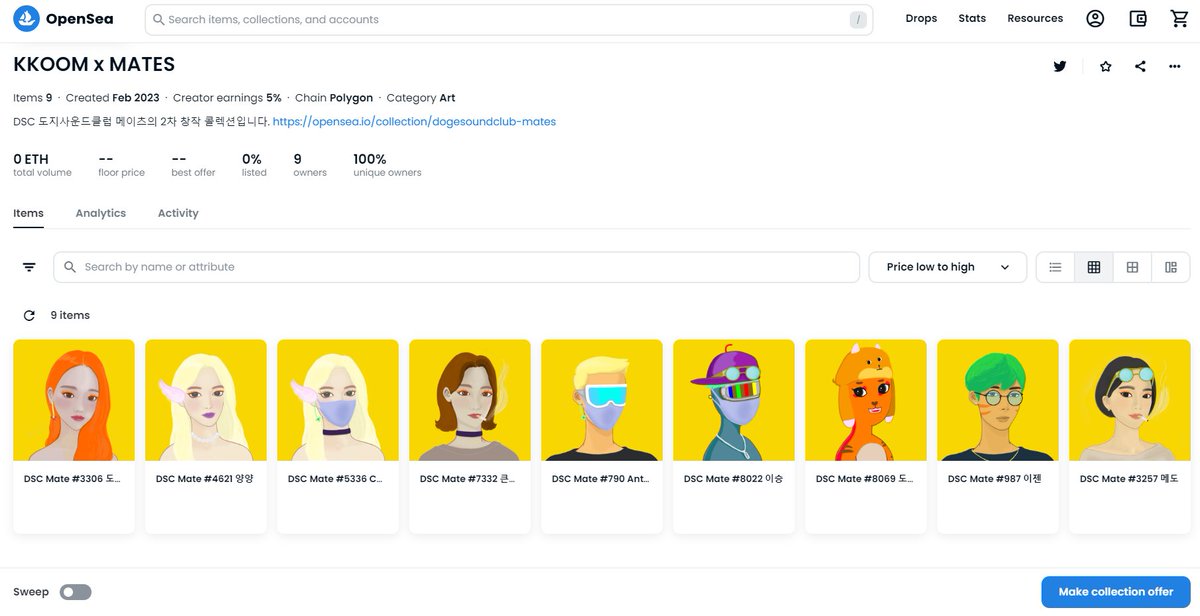Click the 9 owners stat
The image size is (1200, 616).
[x=310, y=165]
